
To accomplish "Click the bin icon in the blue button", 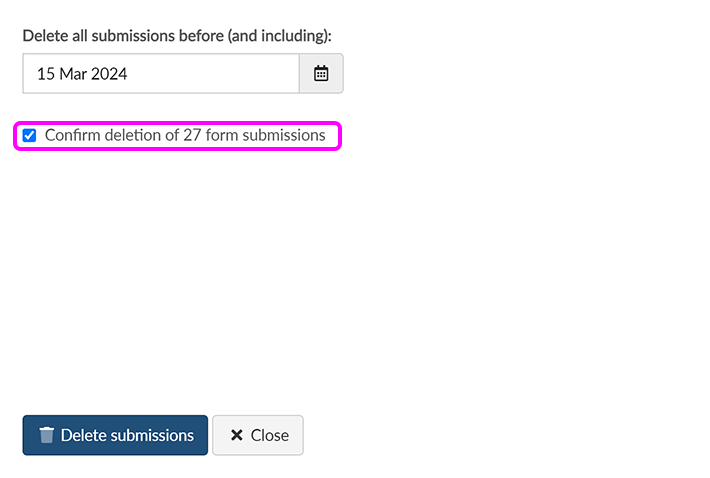I will tap(47, 435).
